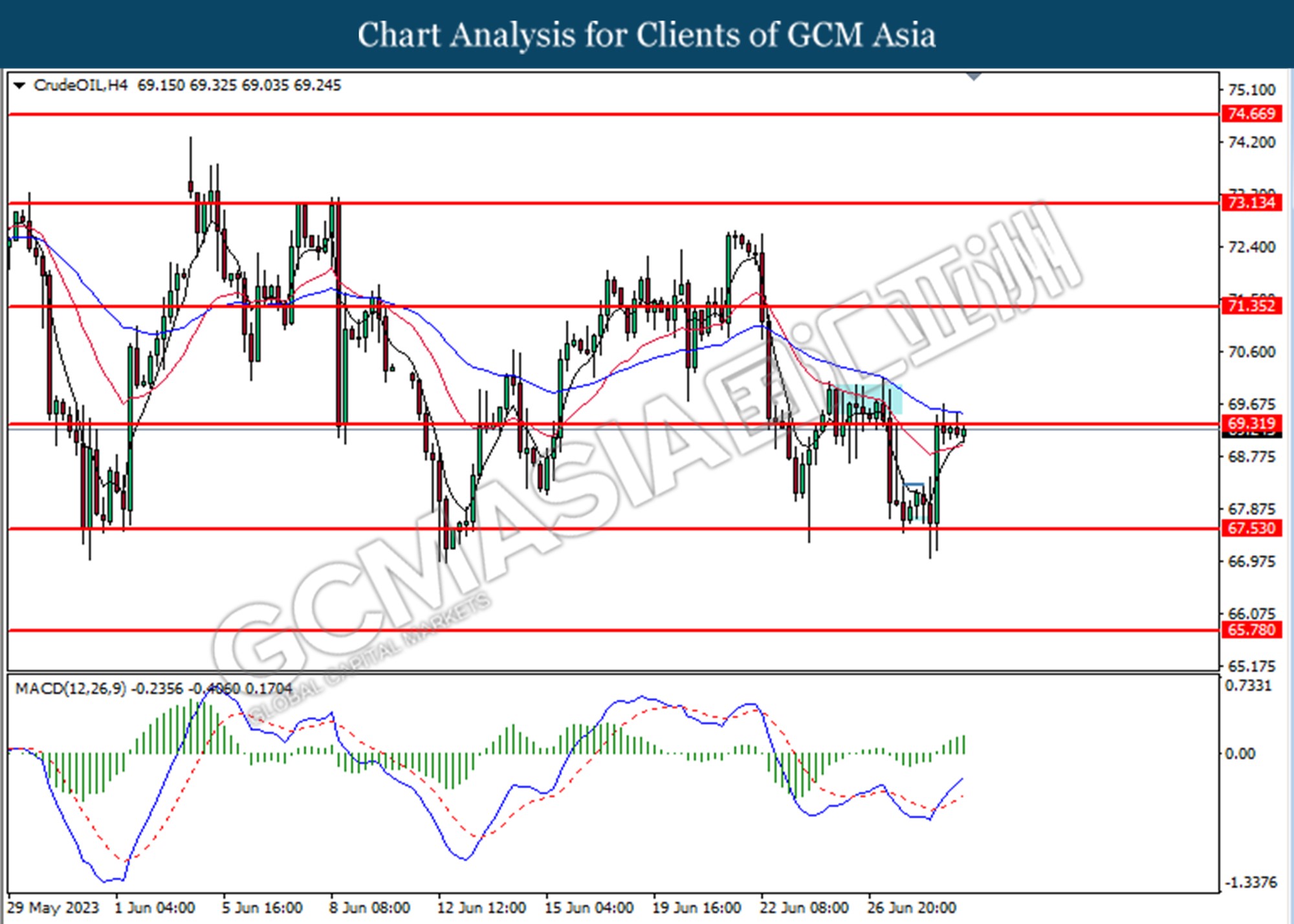Click the 12 Jun 12:00 time label

[481, 908]
